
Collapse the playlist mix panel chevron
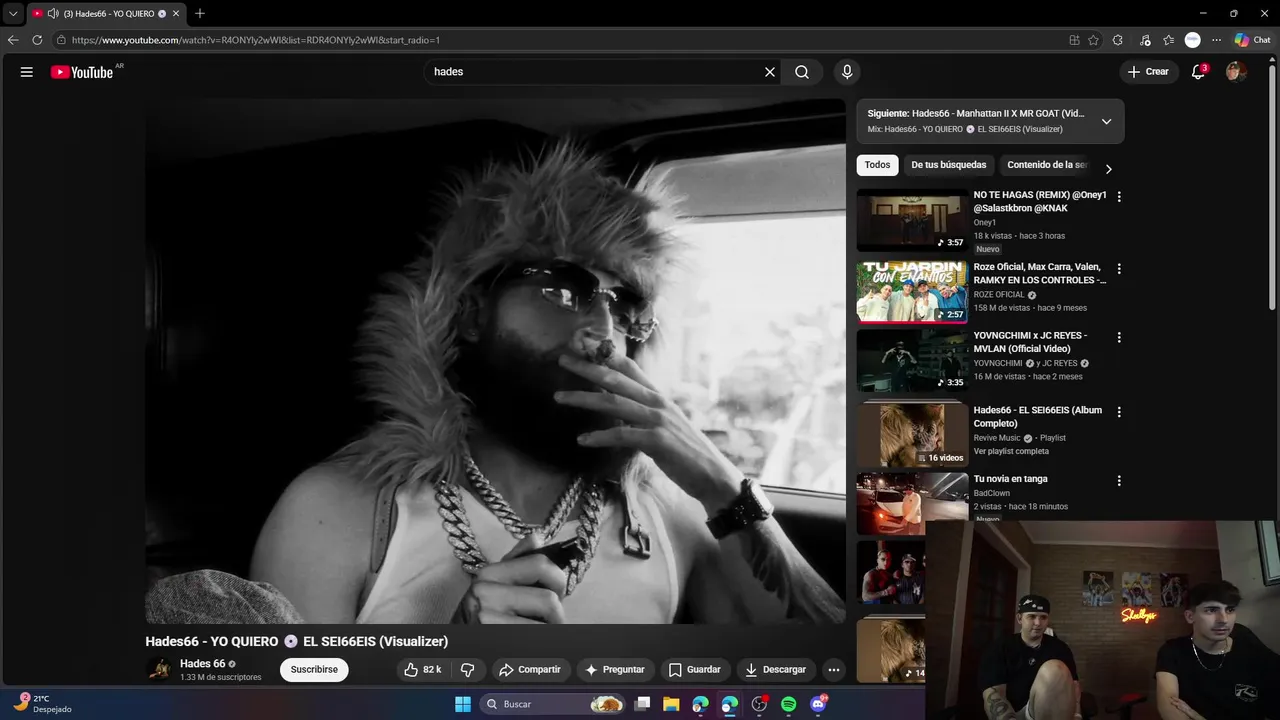[x=1106, y=121]
